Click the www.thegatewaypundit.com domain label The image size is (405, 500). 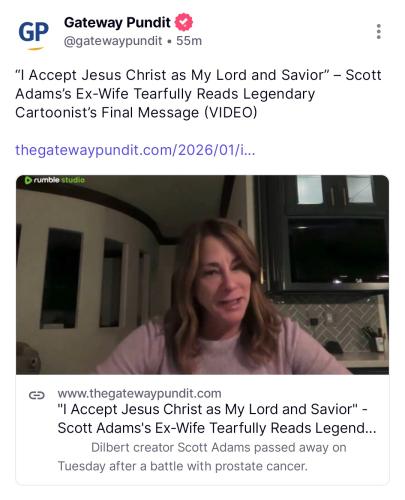pos(139,393)
